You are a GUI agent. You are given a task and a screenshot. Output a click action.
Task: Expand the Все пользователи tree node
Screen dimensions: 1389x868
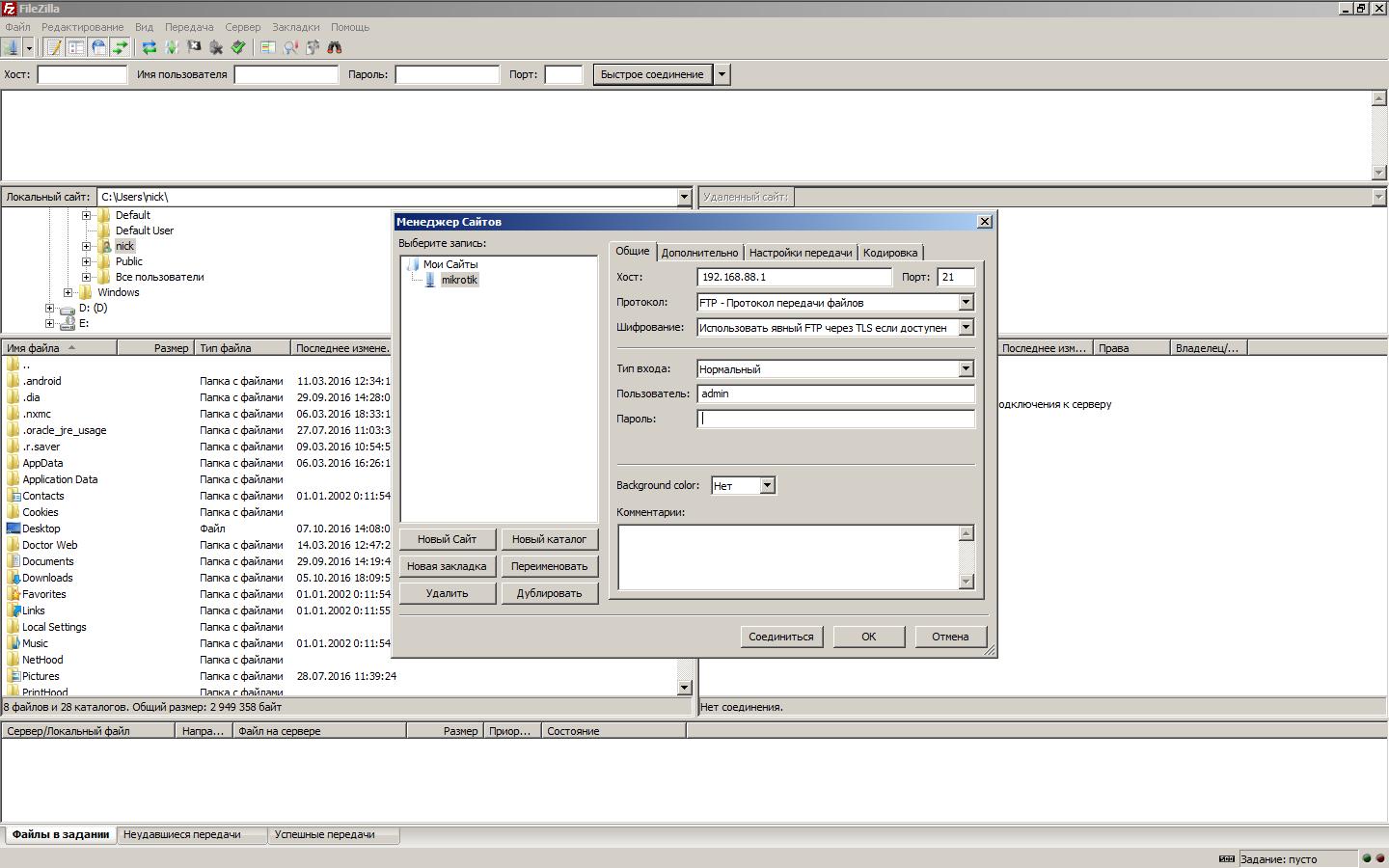[86, 277]
